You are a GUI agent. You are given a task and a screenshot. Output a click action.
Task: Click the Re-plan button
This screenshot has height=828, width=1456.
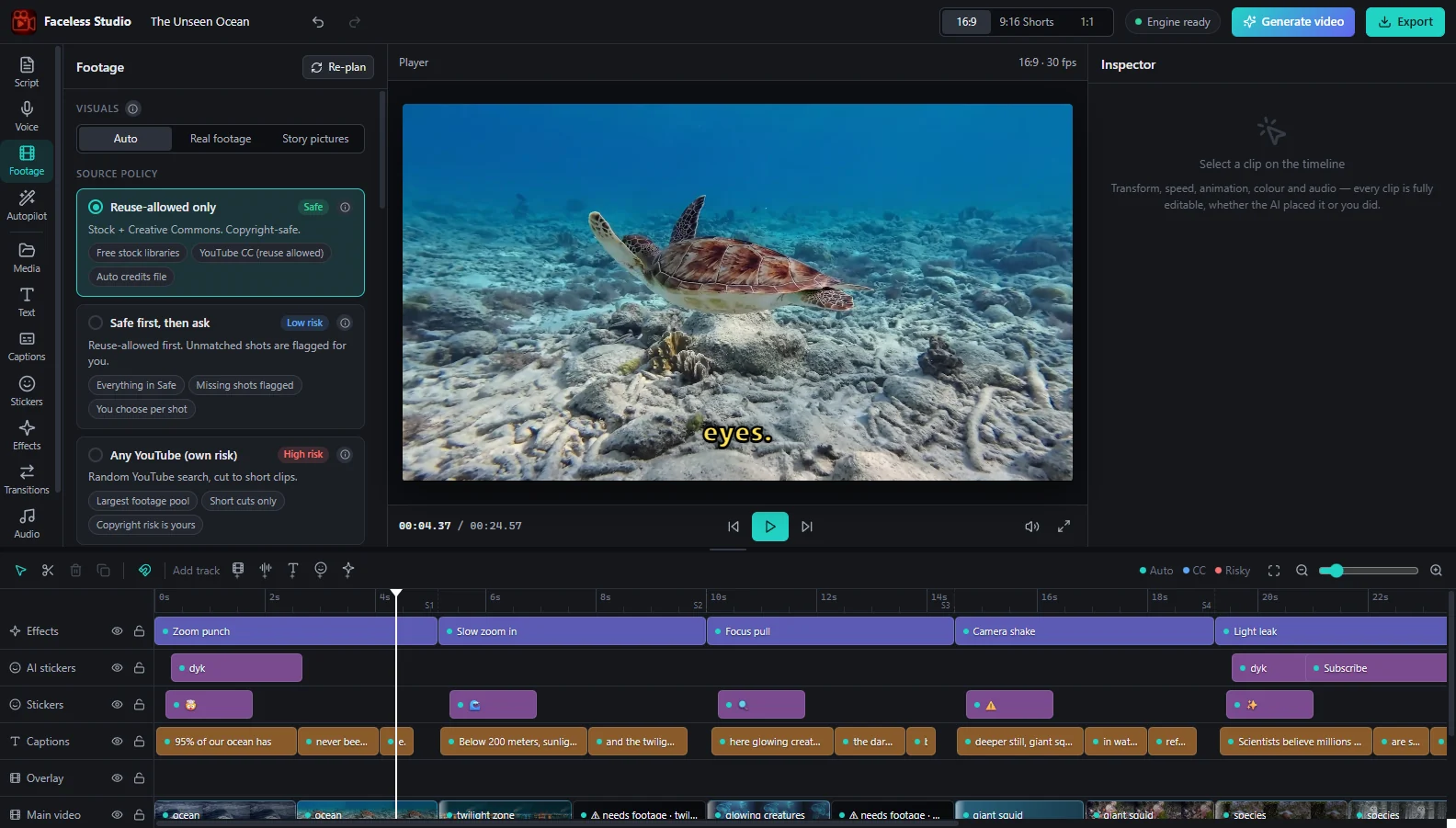click(338, 67)
